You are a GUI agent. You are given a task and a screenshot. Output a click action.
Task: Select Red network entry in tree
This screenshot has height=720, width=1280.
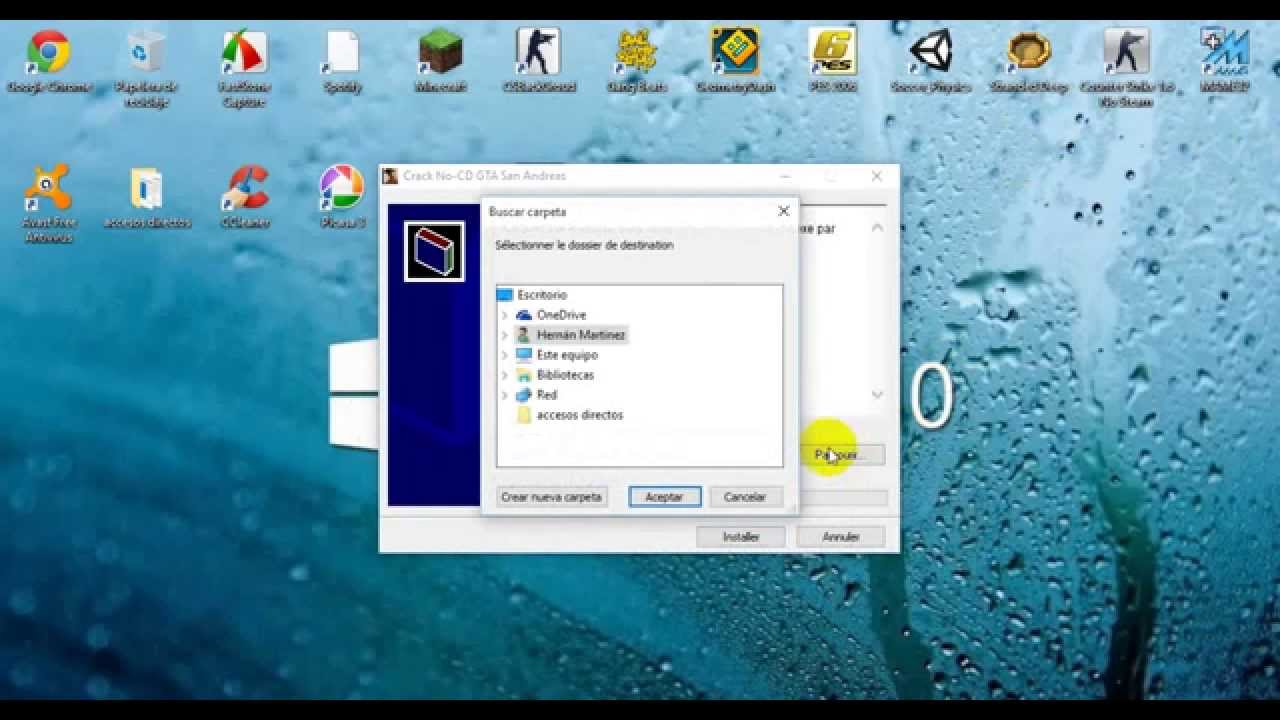(x=547, y=395)
